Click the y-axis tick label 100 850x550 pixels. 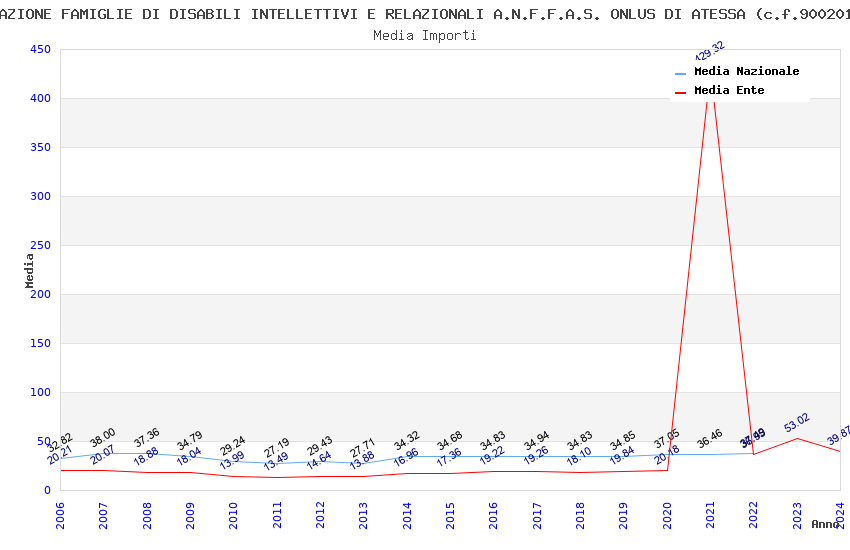[x=40, y=392]
